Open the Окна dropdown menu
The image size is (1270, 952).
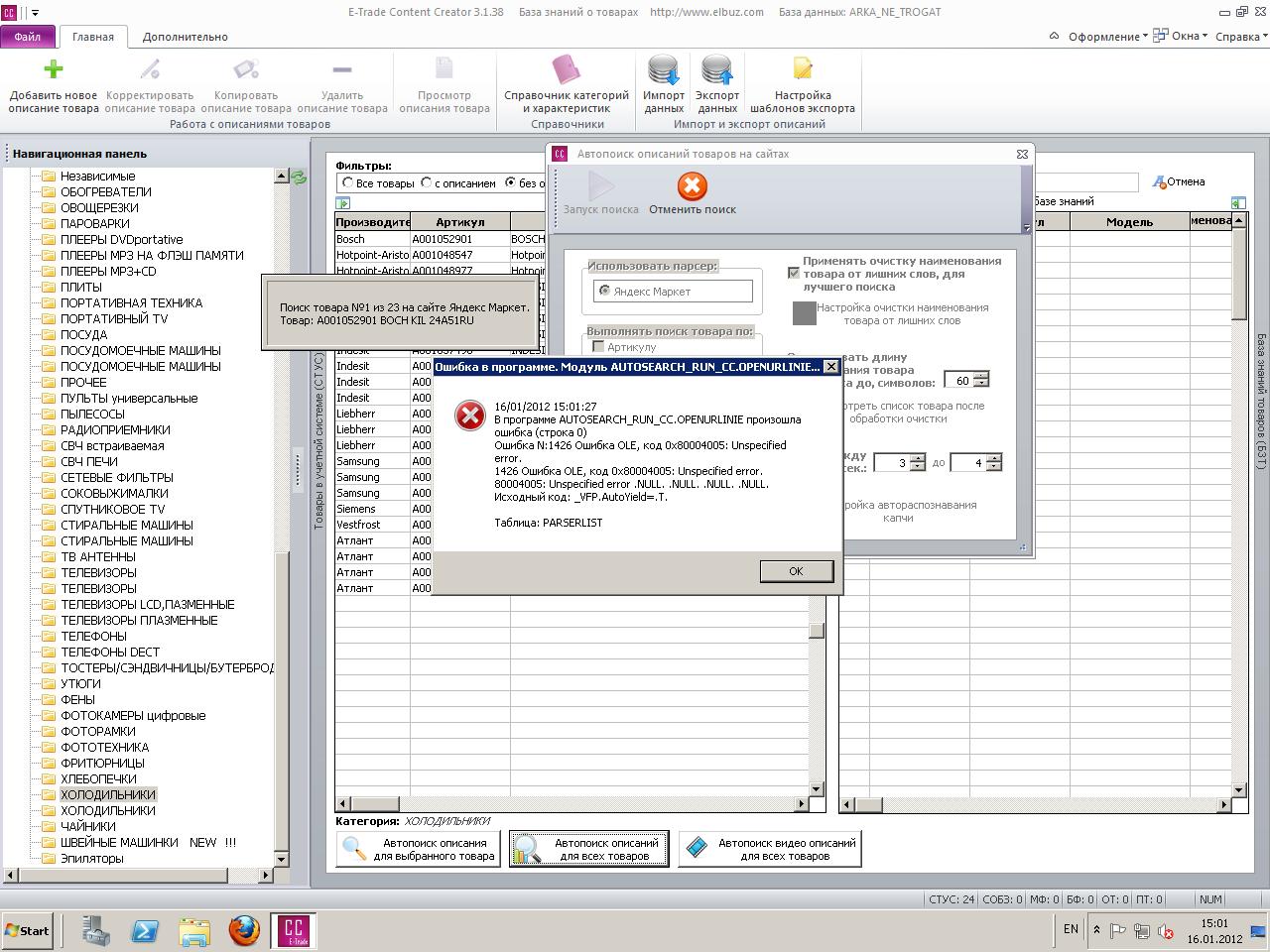click(x=1183, y=37)
